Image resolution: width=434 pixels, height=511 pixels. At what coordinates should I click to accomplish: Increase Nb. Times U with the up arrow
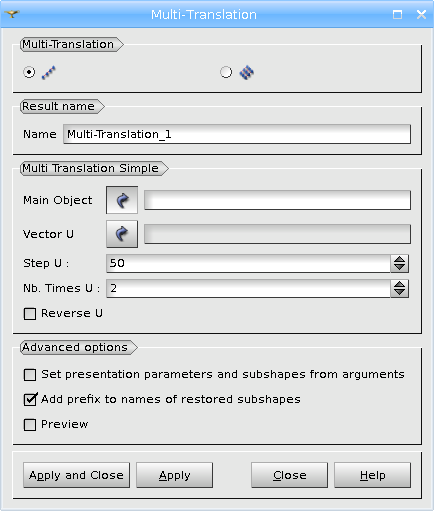[399, 284]
